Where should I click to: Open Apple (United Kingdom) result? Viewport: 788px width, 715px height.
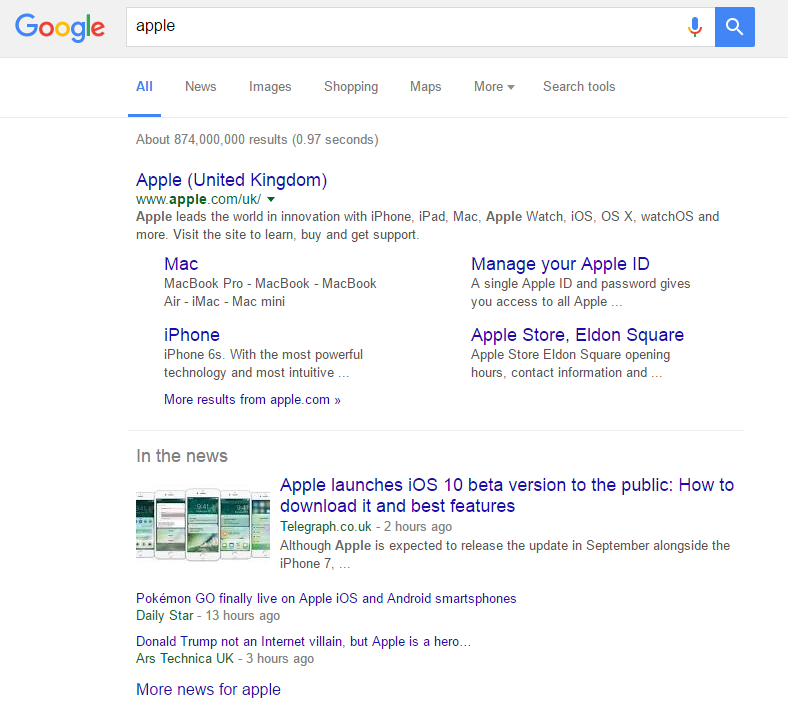[x=231, y=180]
